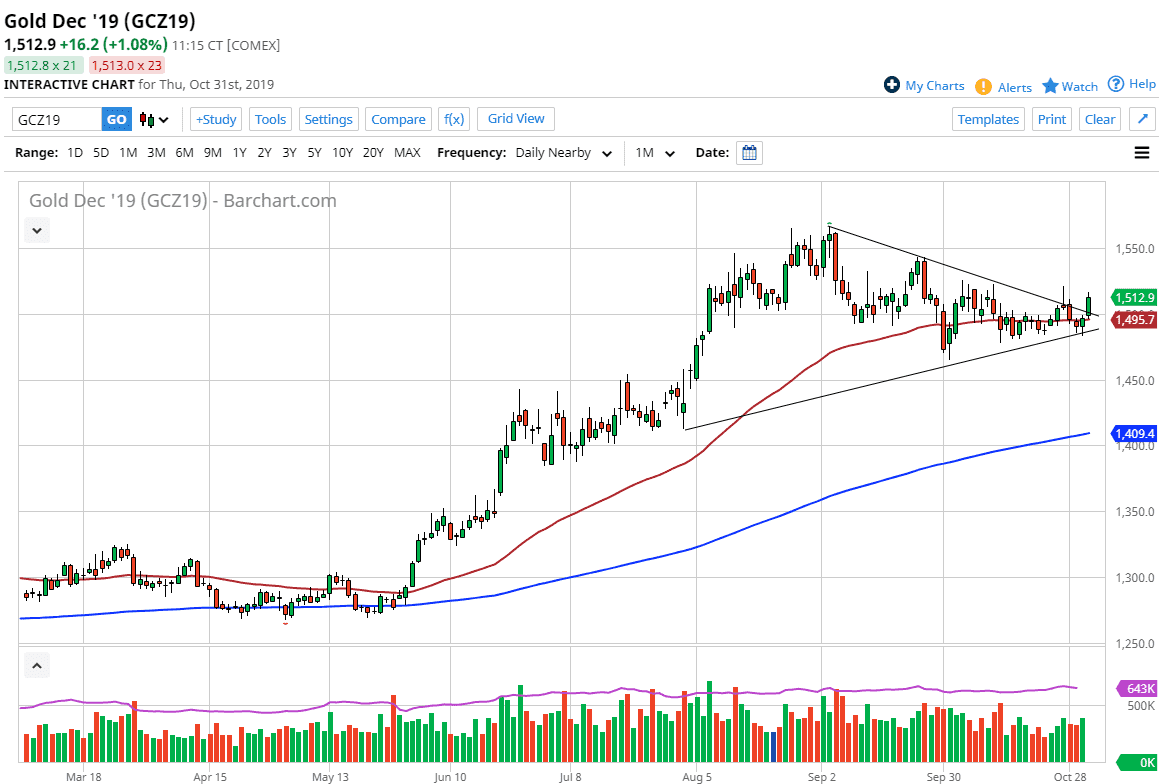Click the GCZ19 symbol input field
The width and height of the screenshot is (1176, 784).
pyautogui.click(x=57, y=120)
